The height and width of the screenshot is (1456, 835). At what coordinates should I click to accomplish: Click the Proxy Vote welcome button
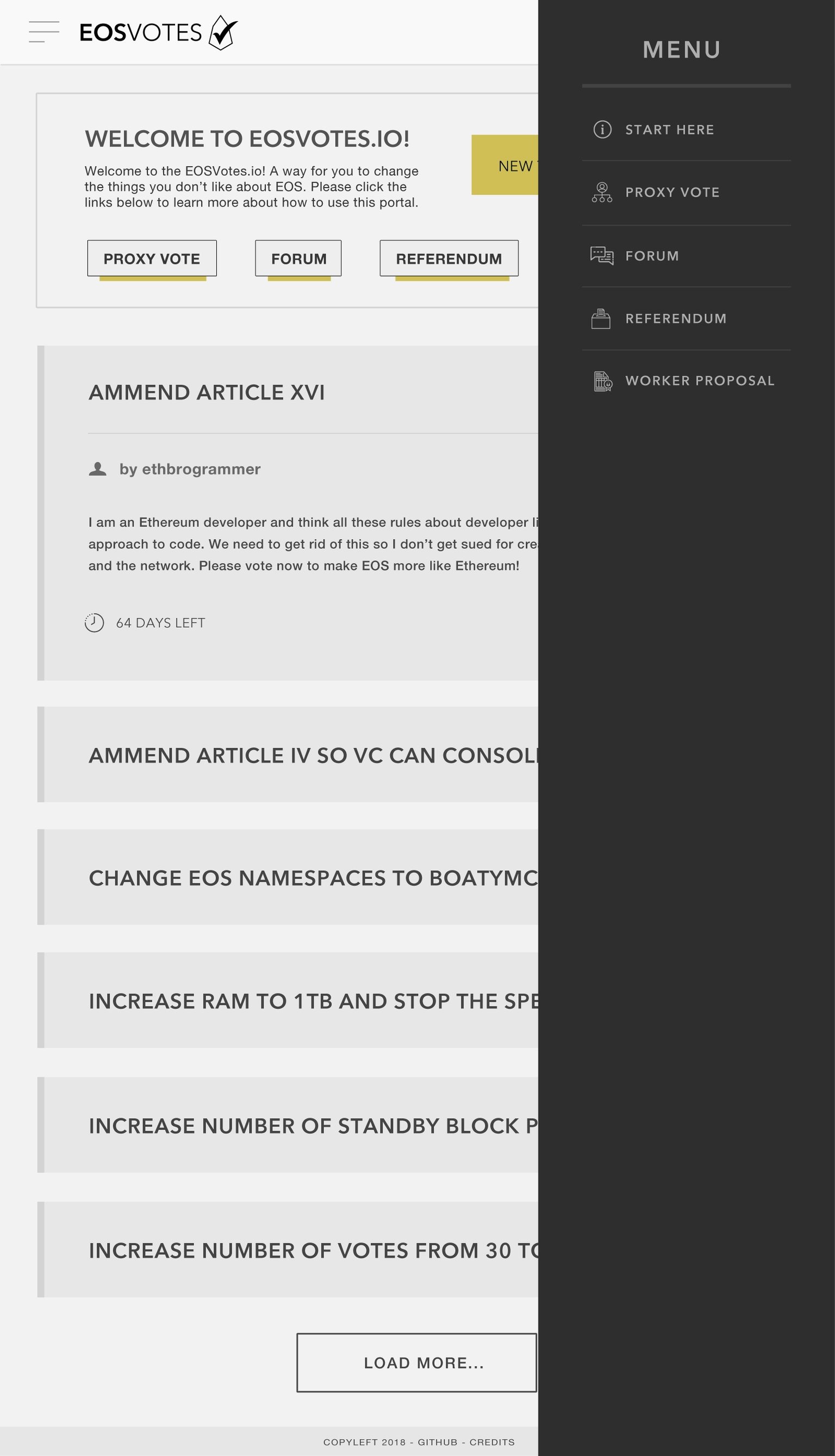coord(152,259)
